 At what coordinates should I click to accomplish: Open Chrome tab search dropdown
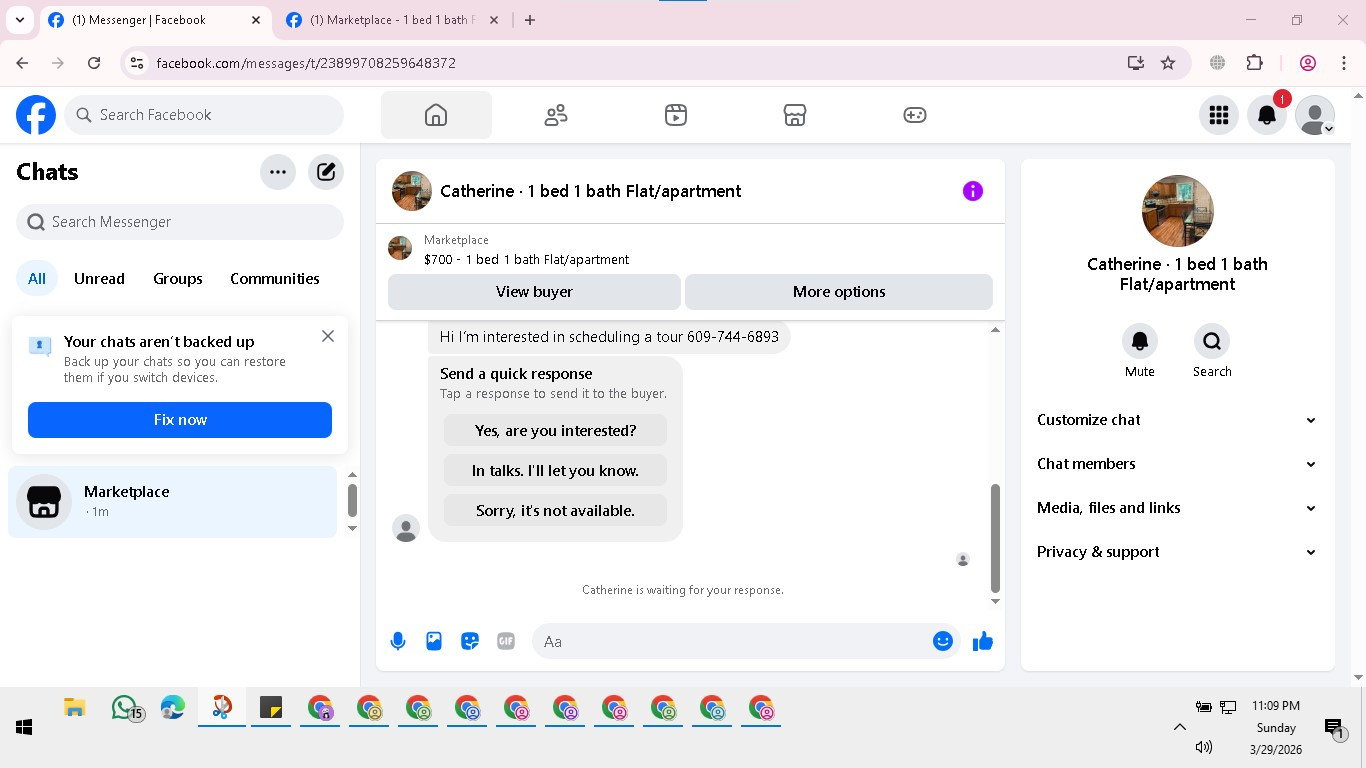[19, 20]
